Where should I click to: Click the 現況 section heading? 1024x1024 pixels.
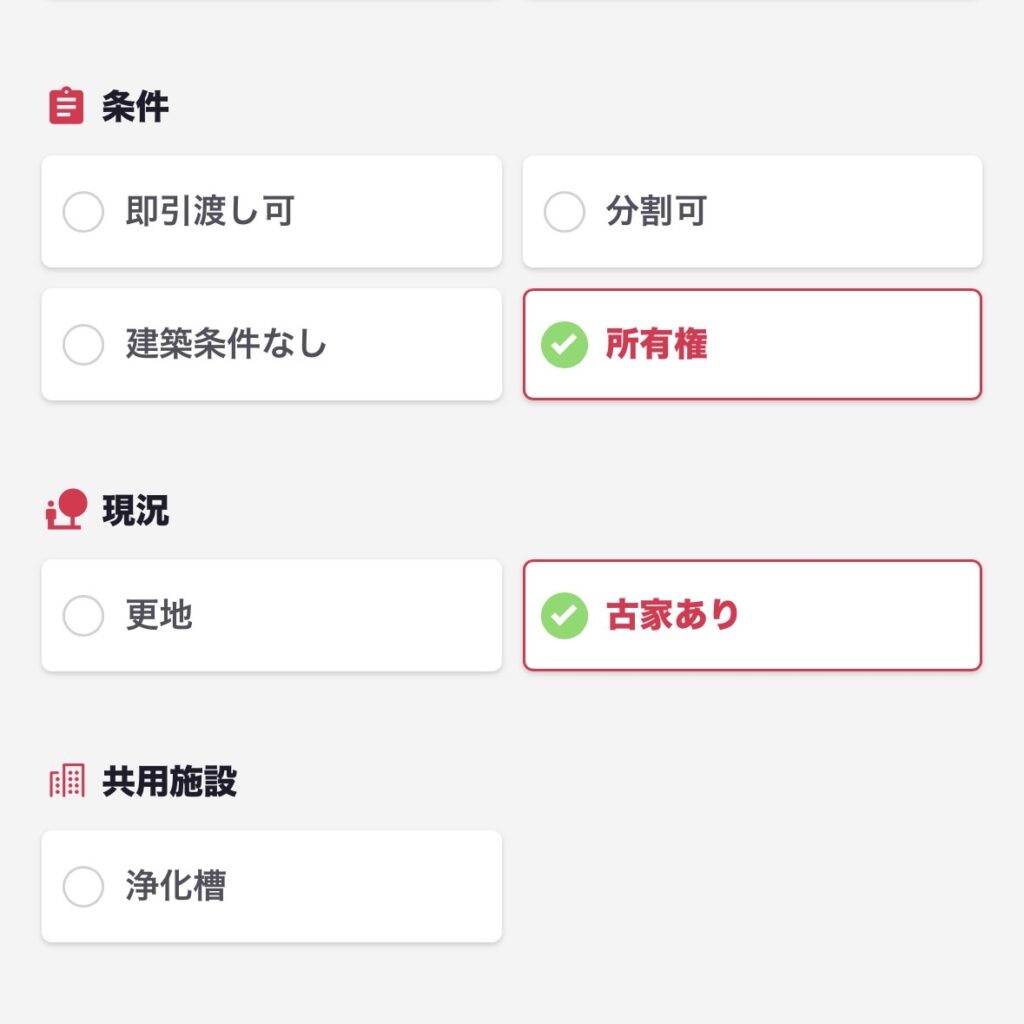point(135,509)
